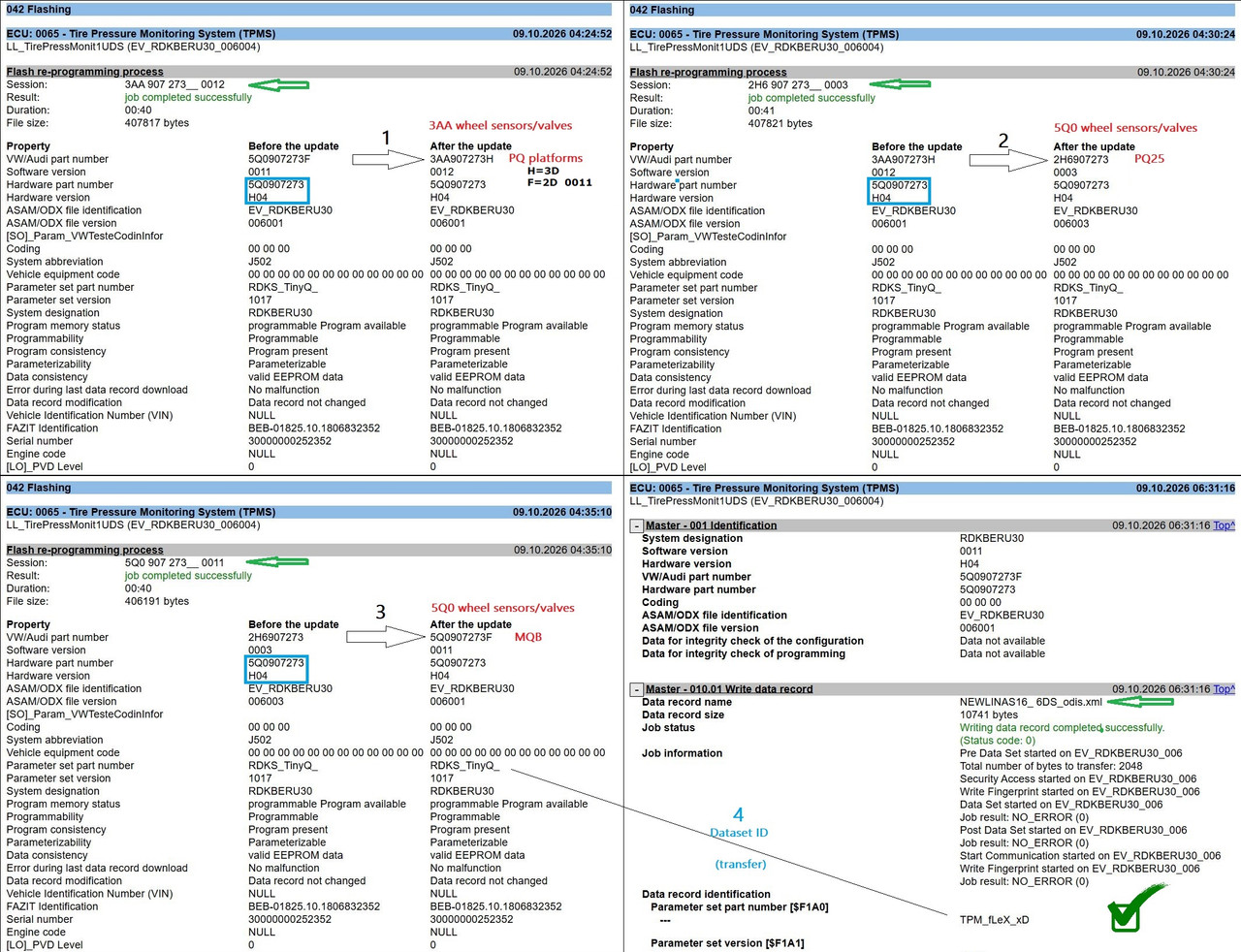Click 'Writing data record completed successfully.' status
This screenshot has width=1241, height=952.
1063,728
